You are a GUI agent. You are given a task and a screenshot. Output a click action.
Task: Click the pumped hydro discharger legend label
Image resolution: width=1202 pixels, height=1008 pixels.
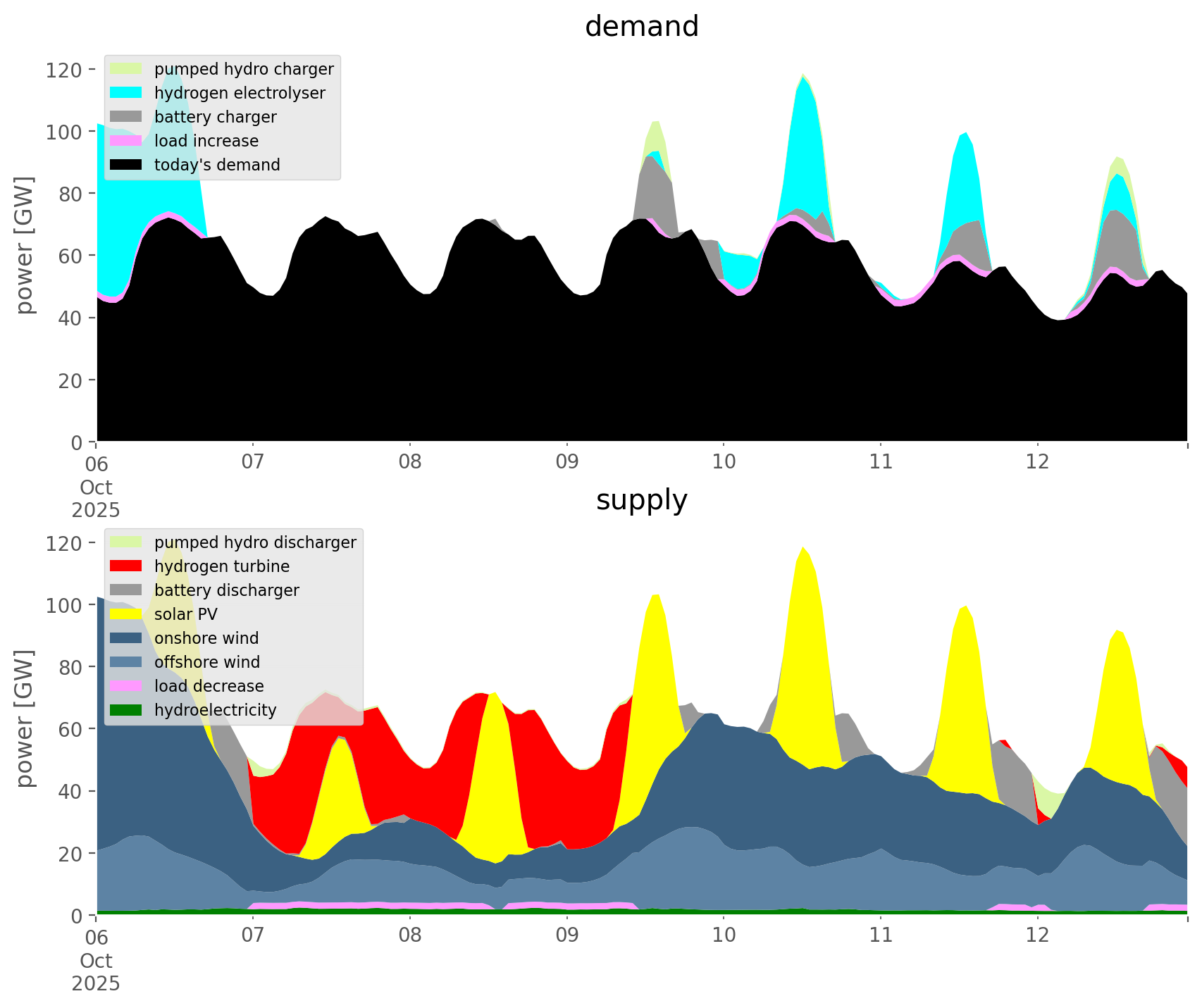click(255, 542)
